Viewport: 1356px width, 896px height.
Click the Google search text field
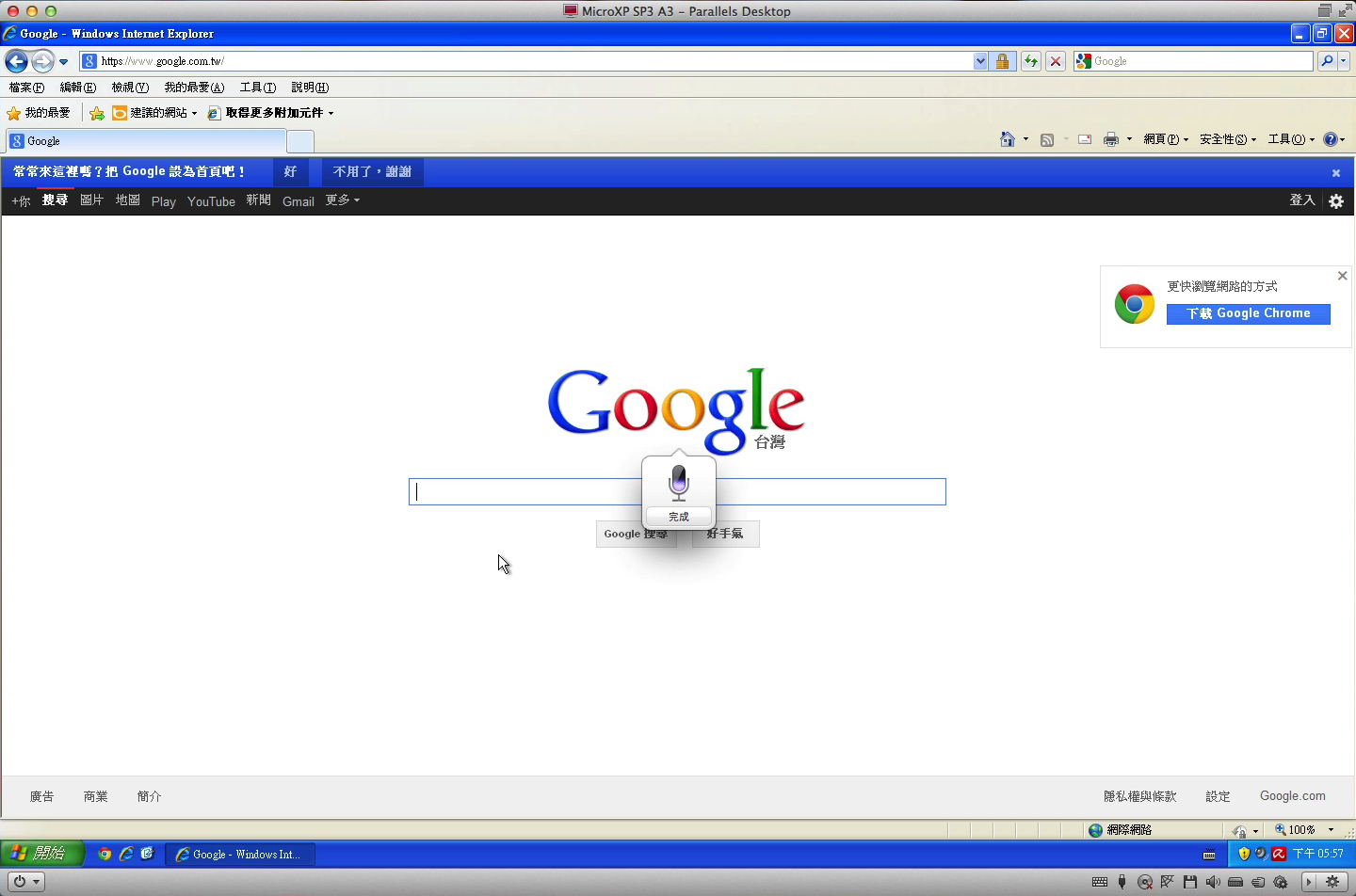pyautogui.click(x=677, y=492)
